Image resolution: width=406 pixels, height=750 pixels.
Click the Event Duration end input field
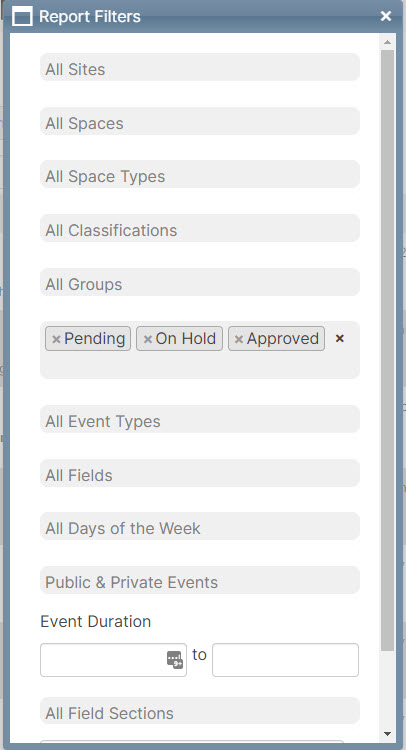point(285,660)
